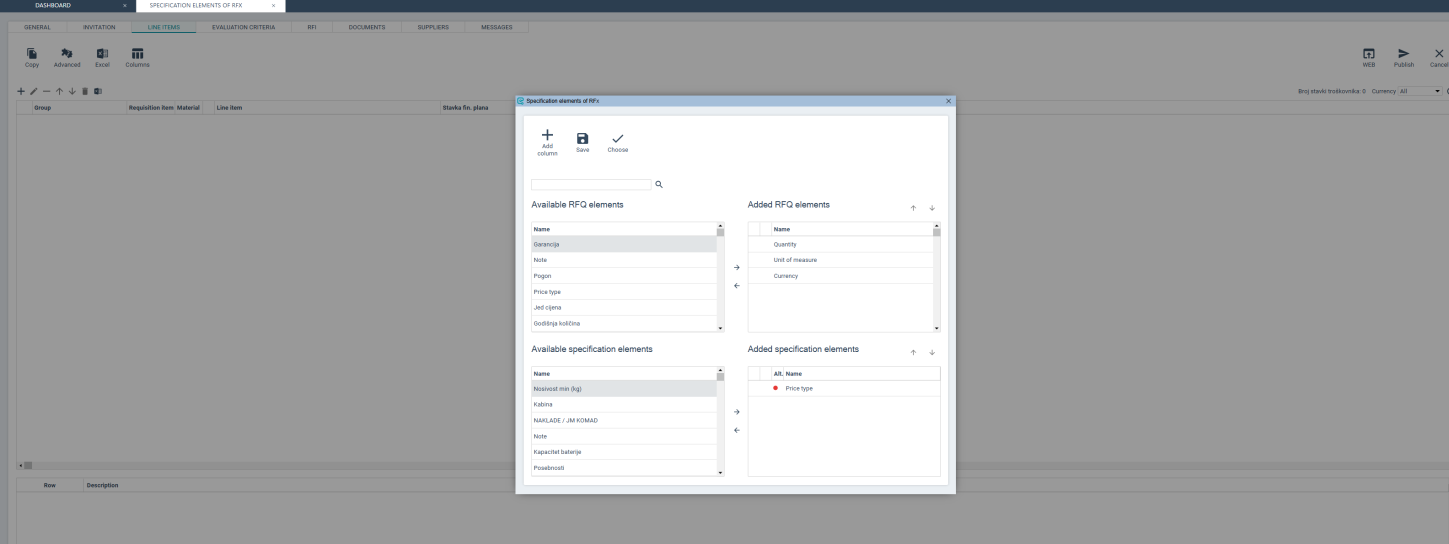The height and width of the screenshot is (544, 1449).
Task: Open the Suppliers tab
Action: tap(433, 27)
